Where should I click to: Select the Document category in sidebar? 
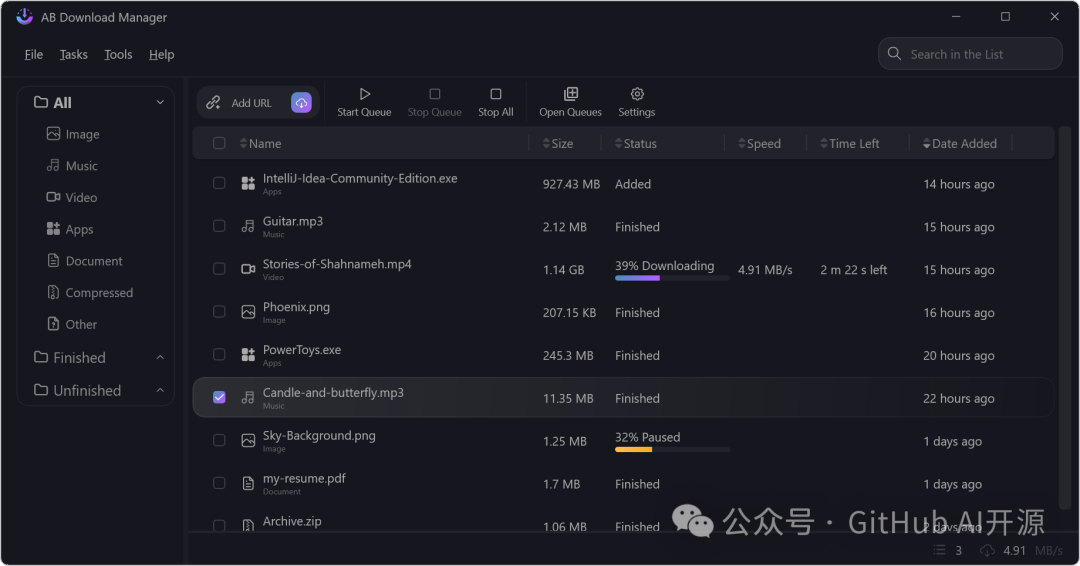84,261
